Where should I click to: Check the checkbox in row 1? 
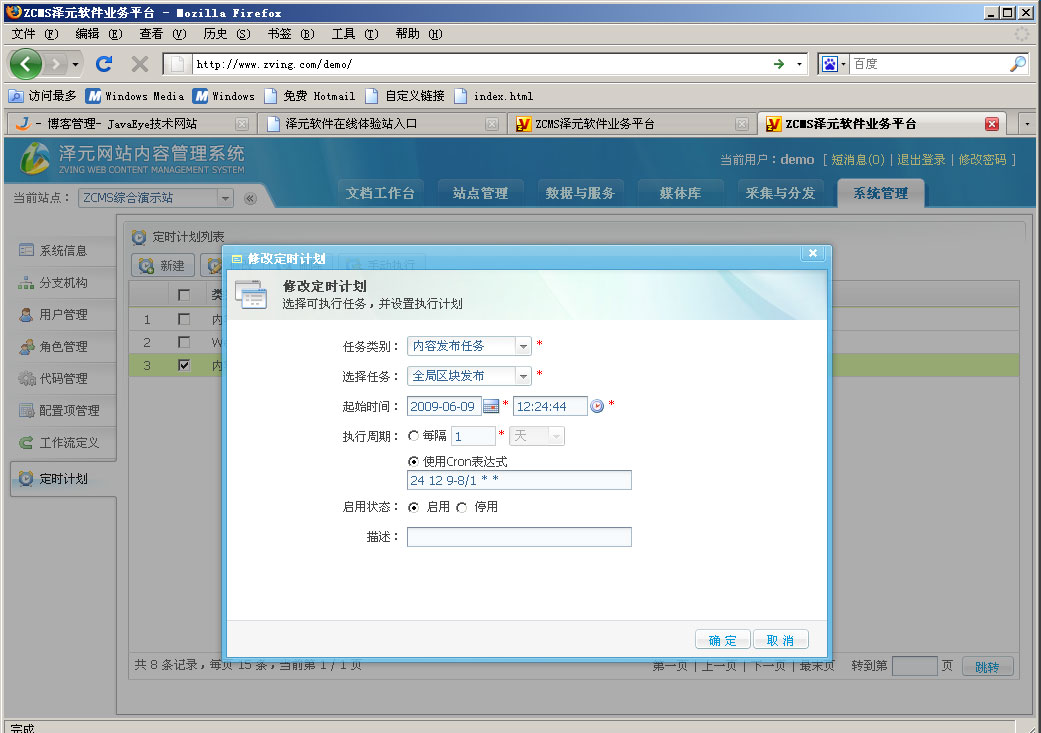point(184,319)
